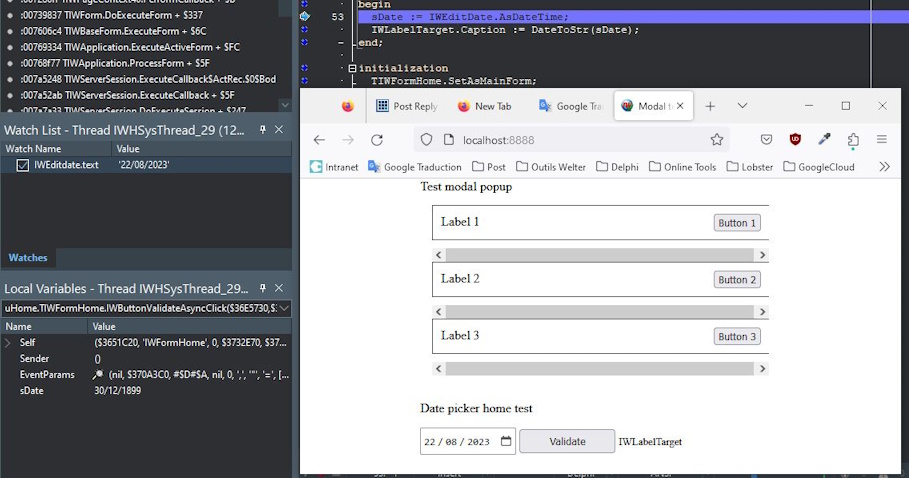List all tabs dropdown arrow
Screen dimensions: 909x478
(742, 106)
